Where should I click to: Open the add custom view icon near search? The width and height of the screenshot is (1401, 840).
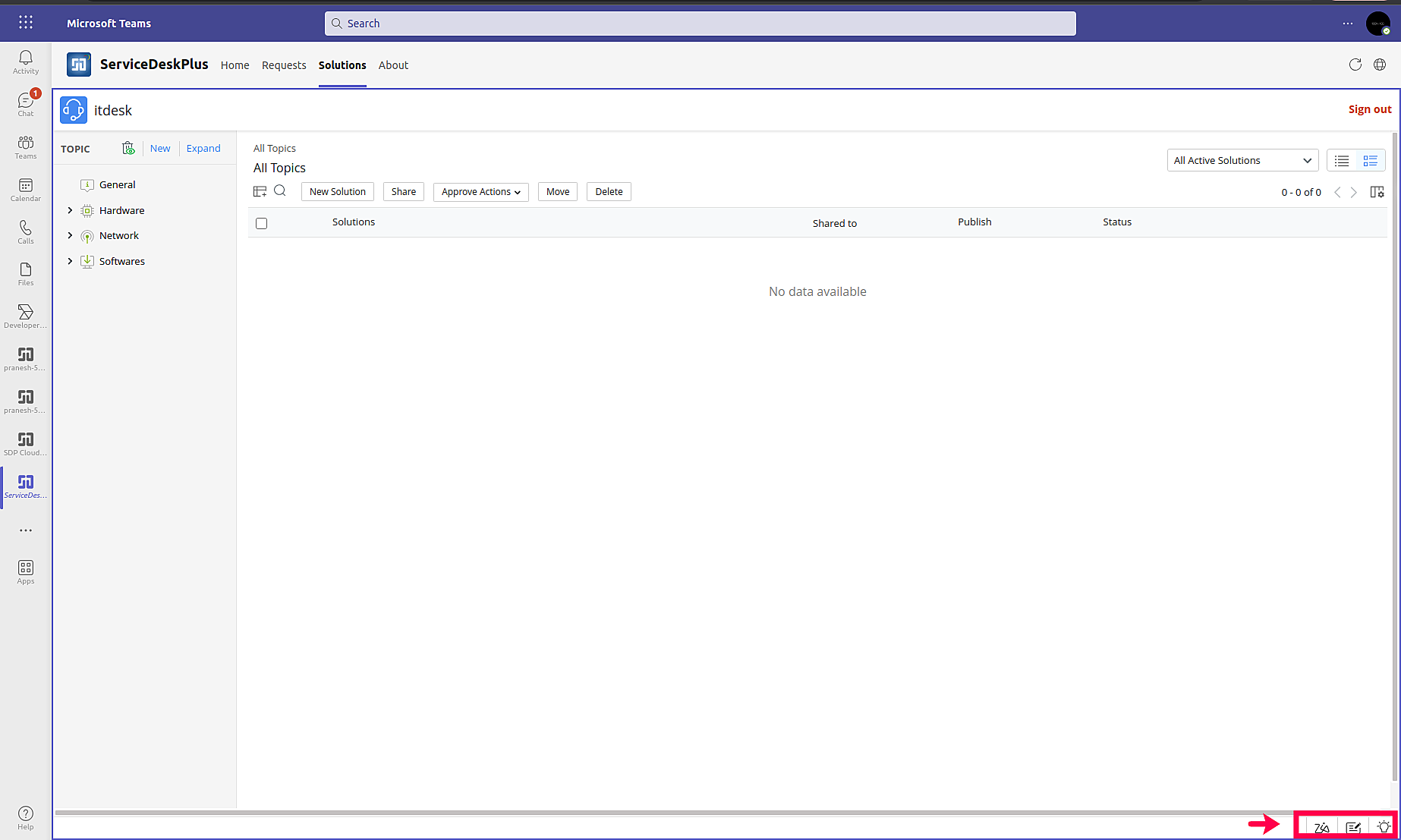tap(260, 190)
